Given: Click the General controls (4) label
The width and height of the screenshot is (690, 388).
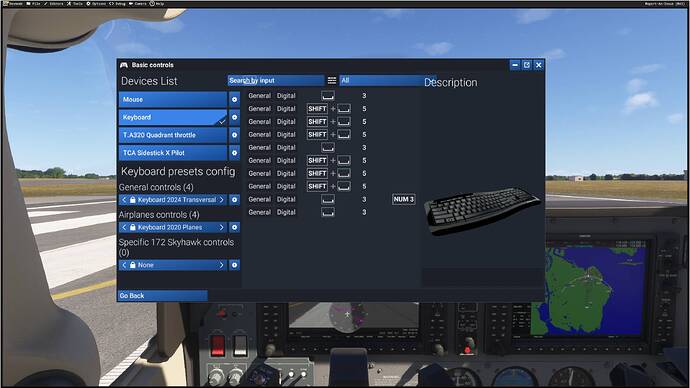Looking at the screenshot, I should (156, 187).
